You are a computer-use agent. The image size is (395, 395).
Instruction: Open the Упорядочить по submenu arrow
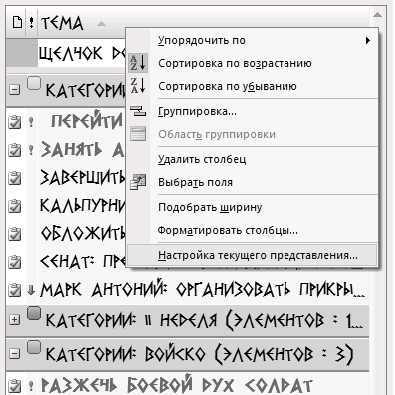(x=368, y=41)
